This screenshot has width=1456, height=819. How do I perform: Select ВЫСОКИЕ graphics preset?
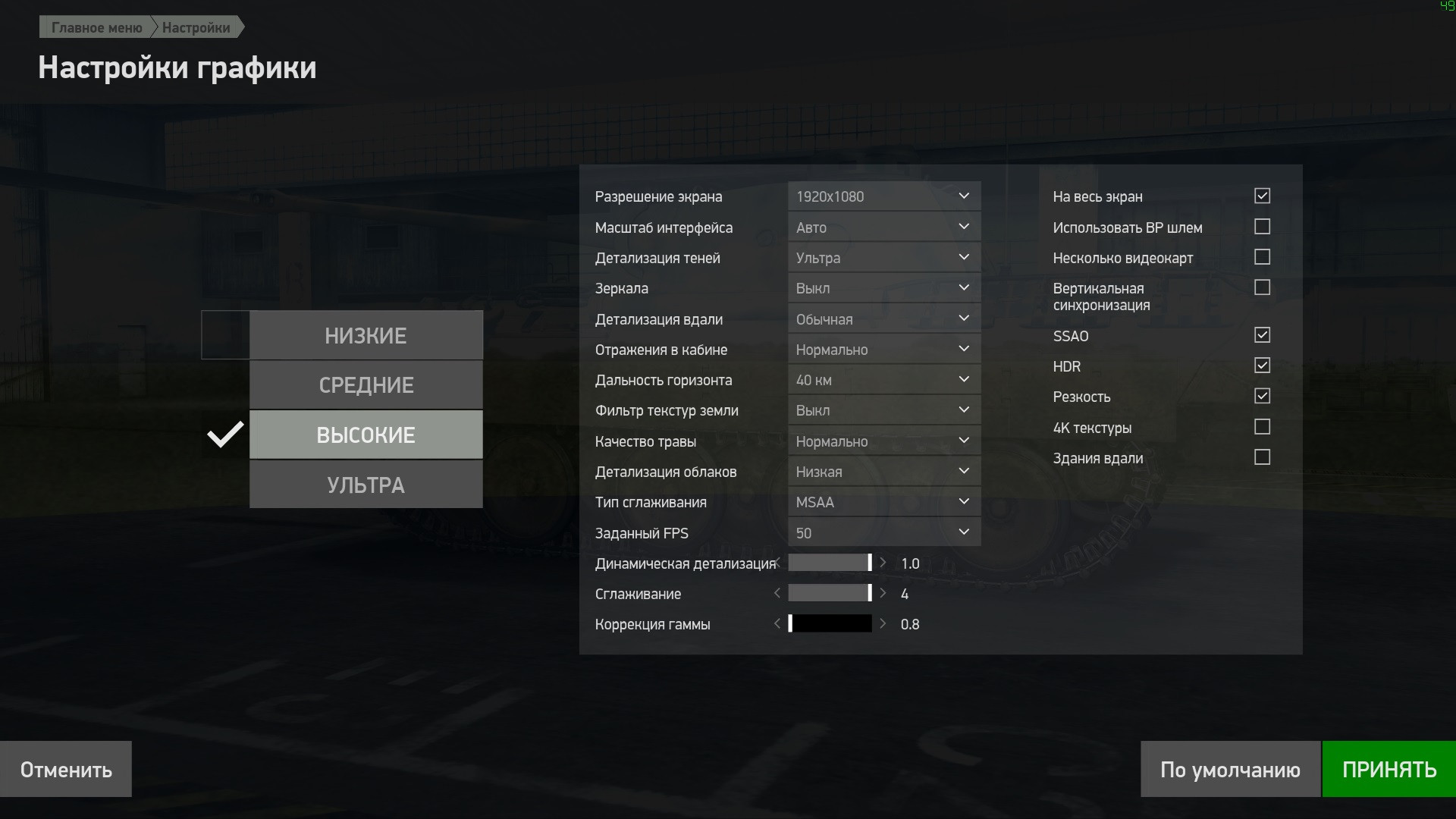click(x=366, y=435)
